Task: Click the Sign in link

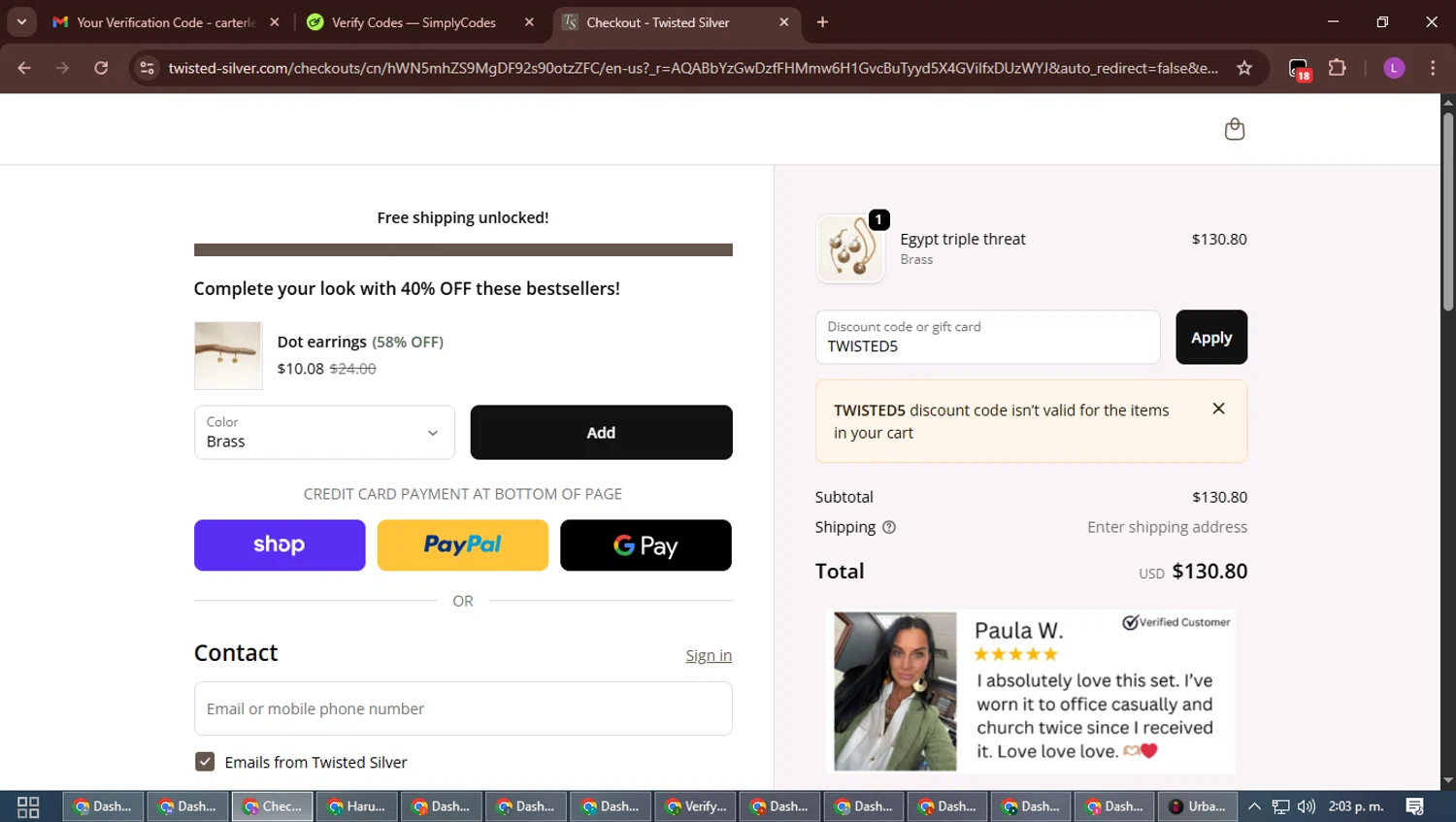Action: [x=709, y=655]
